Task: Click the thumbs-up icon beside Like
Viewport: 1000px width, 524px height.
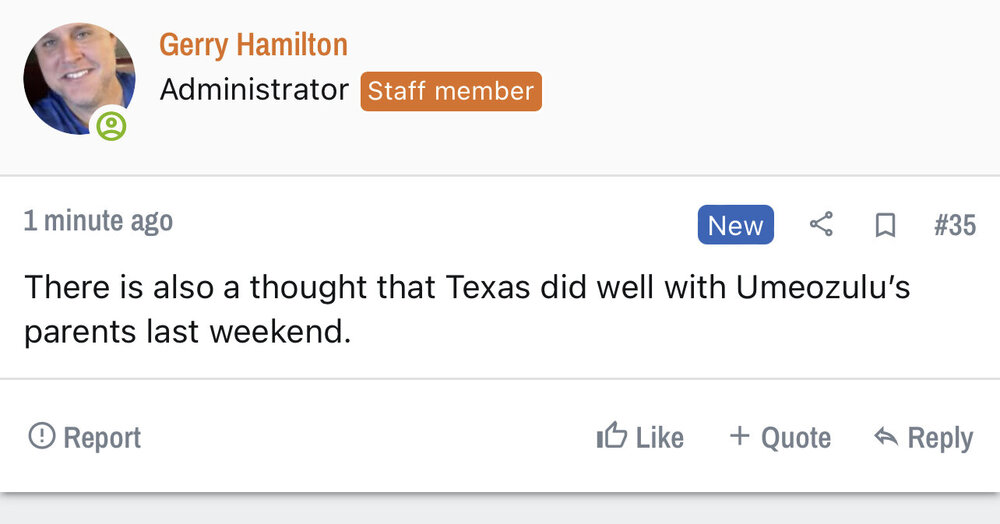Action: [611, 436]
